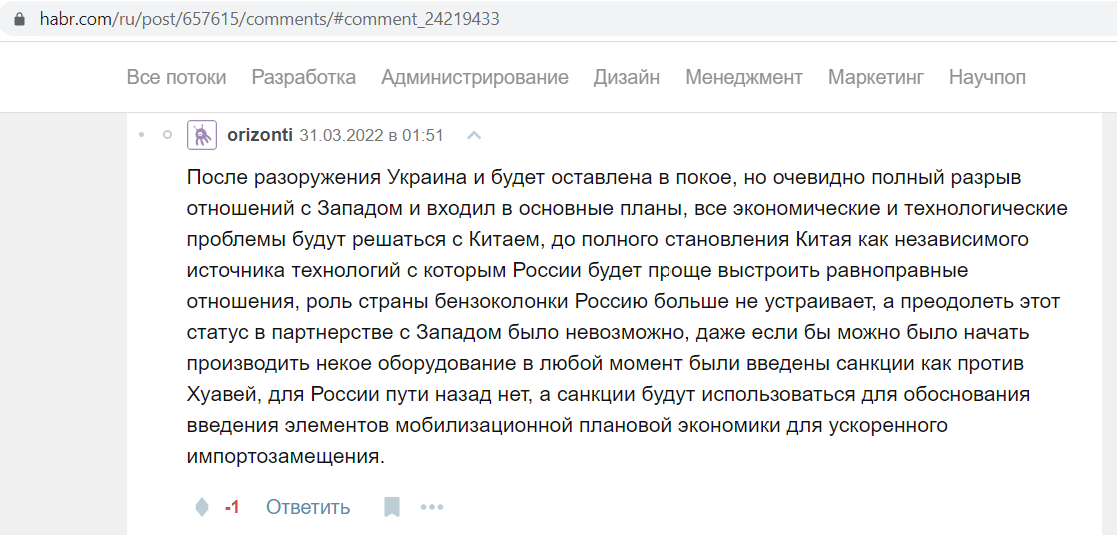Viewport: 1117px width, 535px height.
Task: Select the Администрирование tab
Action: click(474, 78)
